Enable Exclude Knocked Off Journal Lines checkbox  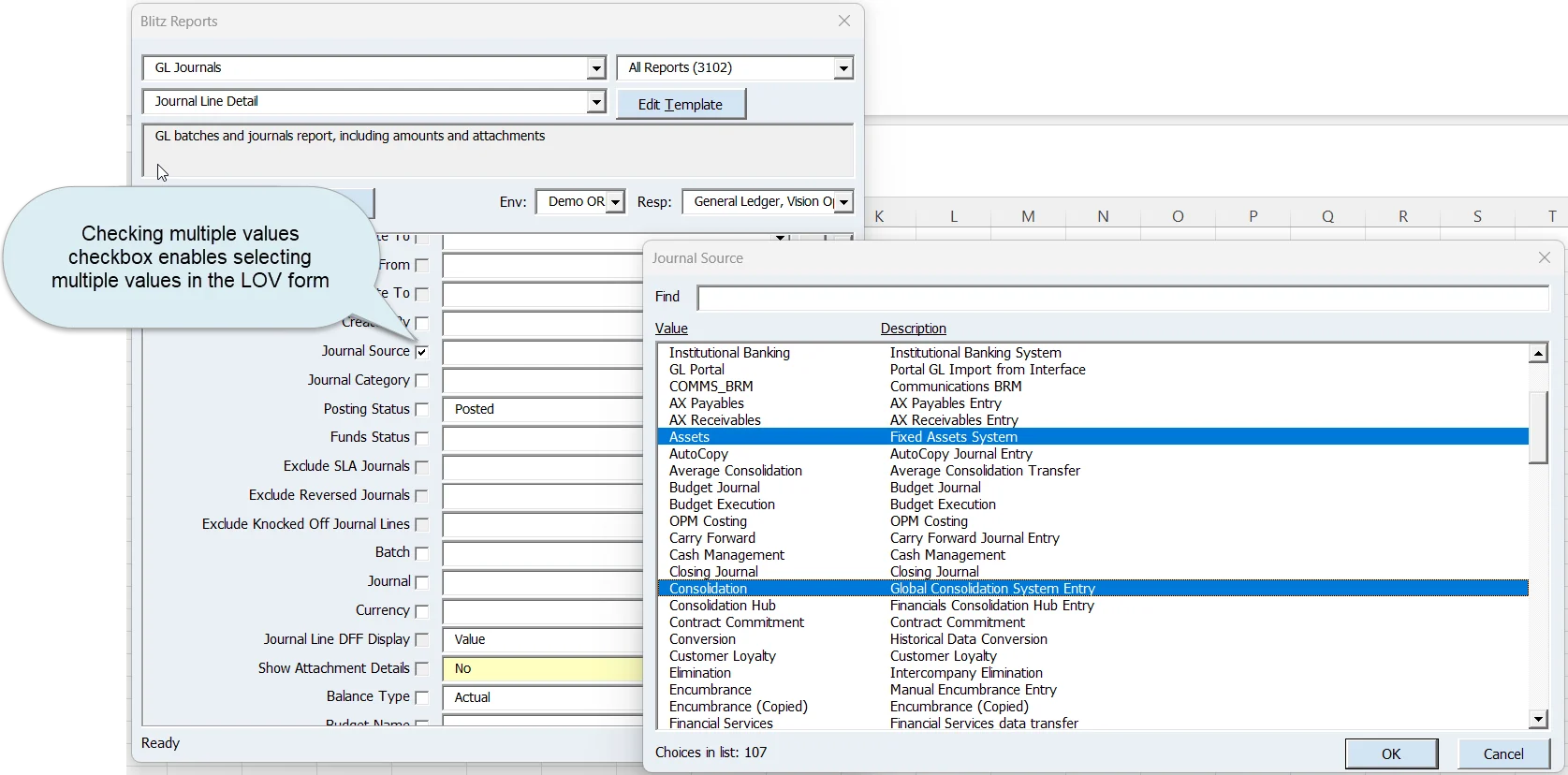pos(421,525)
